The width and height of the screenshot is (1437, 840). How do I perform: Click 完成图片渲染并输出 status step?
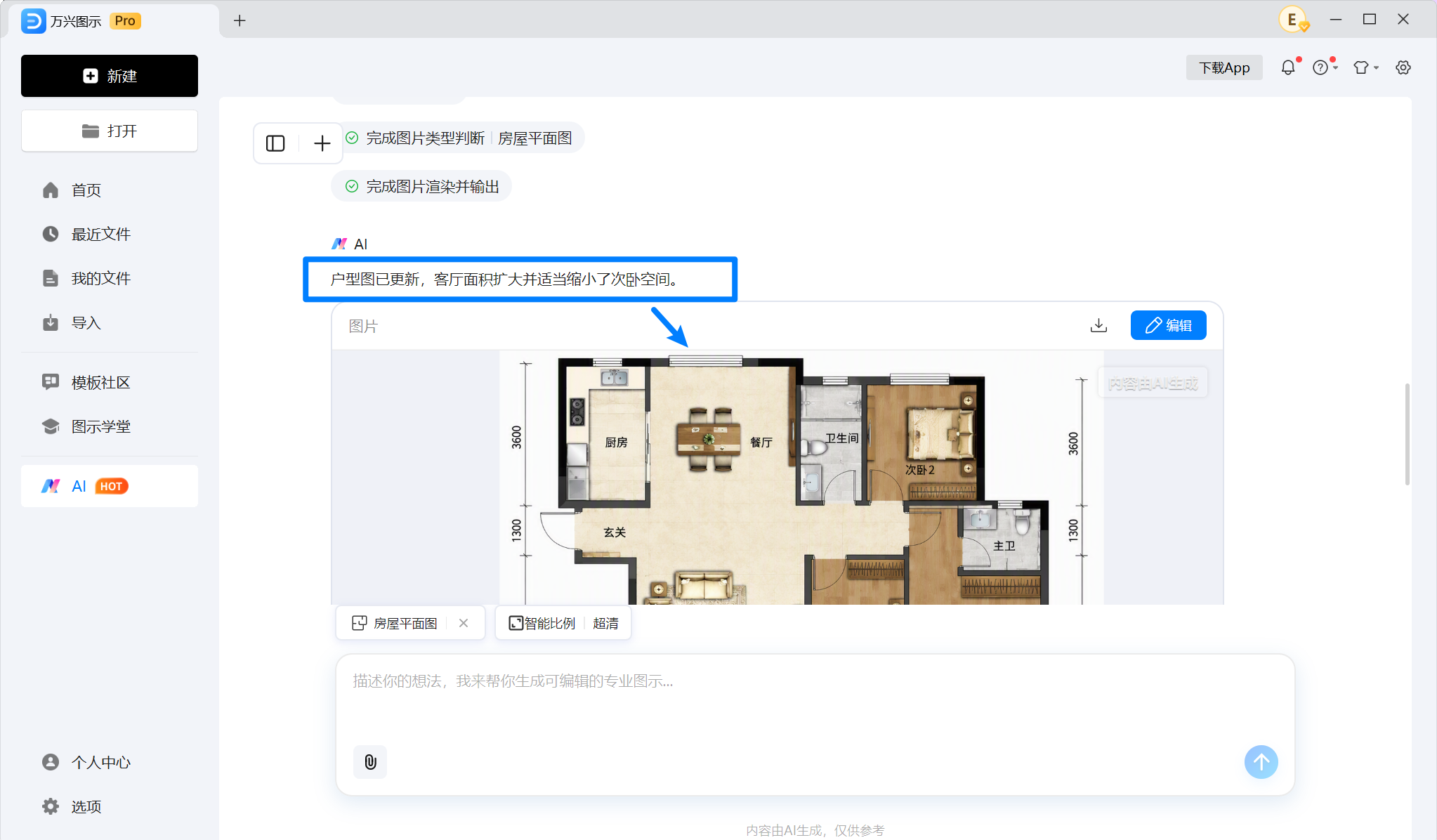pyautogui.click(x=422, y=186)
